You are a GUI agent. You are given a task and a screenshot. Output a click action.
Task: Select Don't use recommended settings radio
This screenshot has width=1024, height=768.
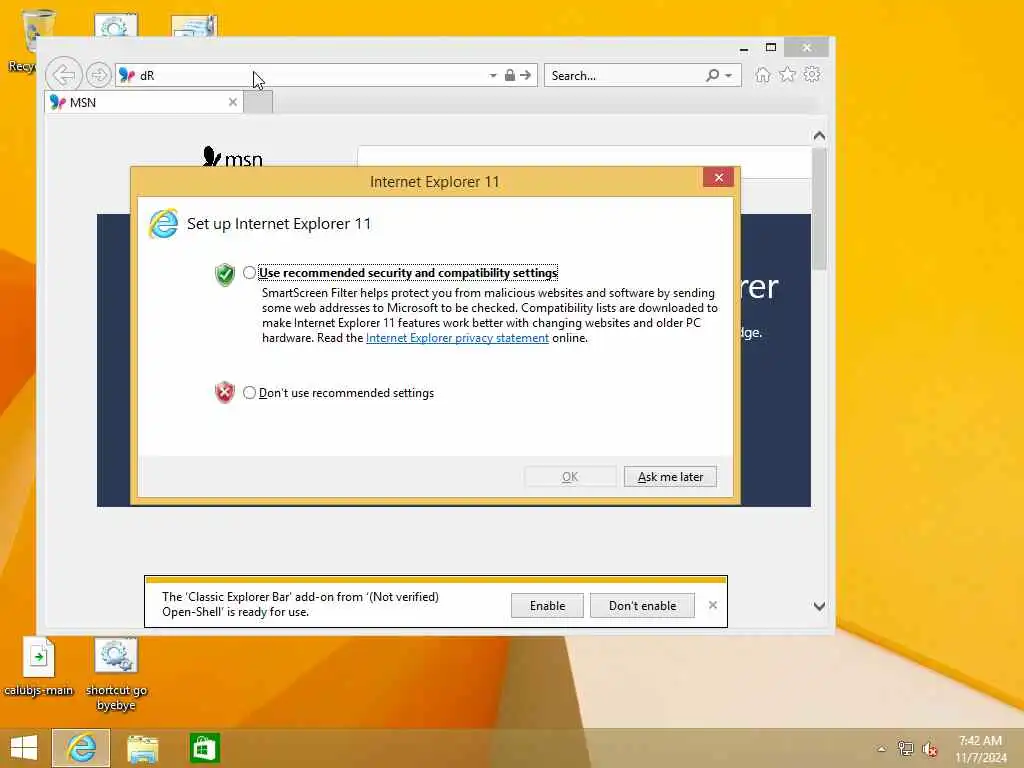tap(249, 392)
